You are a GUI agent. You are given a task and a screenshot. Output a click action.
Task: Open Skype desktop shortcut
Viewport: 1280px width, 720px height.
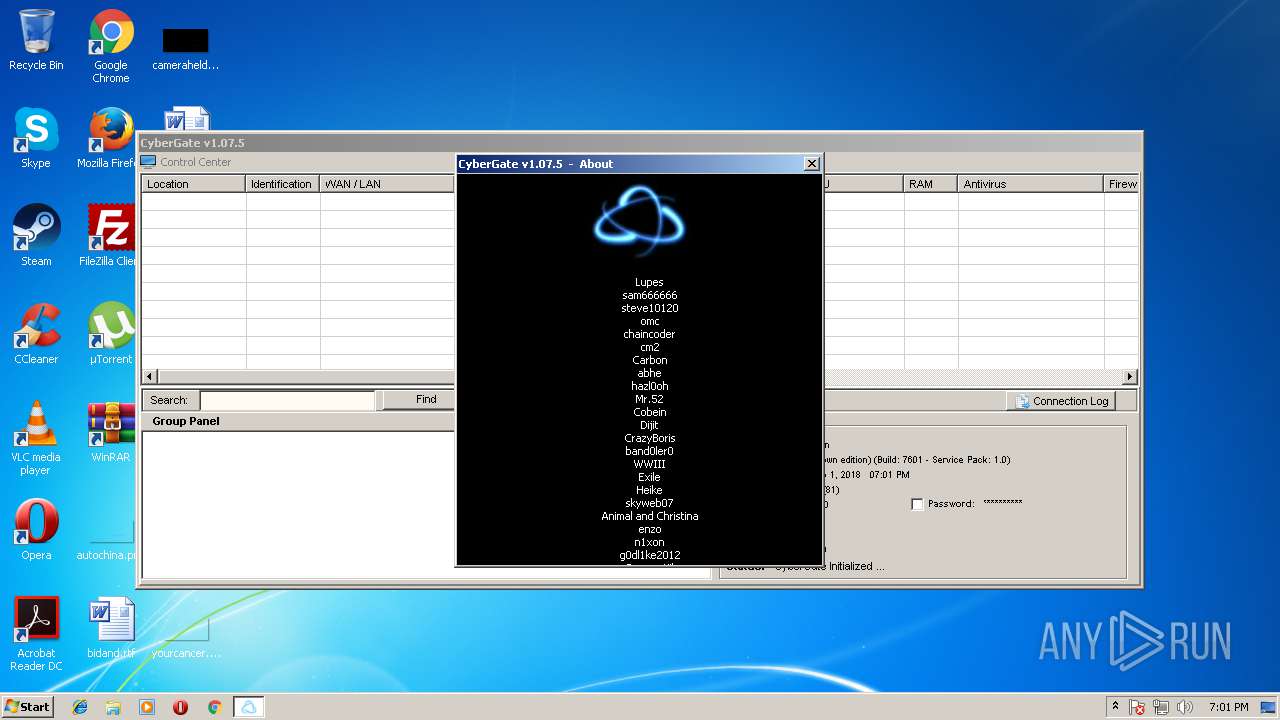[36, 138]
